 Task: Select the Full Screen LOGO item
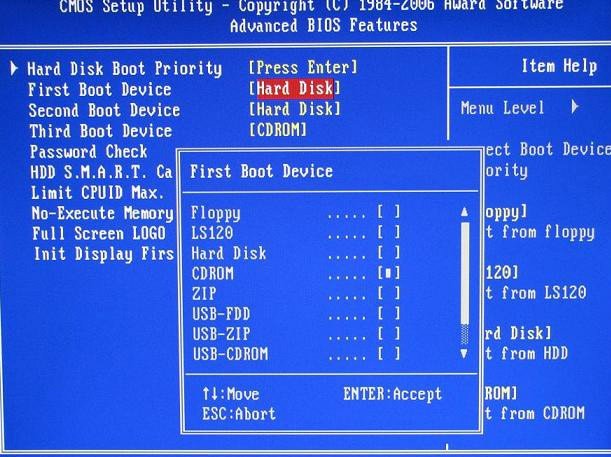[96, 233]
